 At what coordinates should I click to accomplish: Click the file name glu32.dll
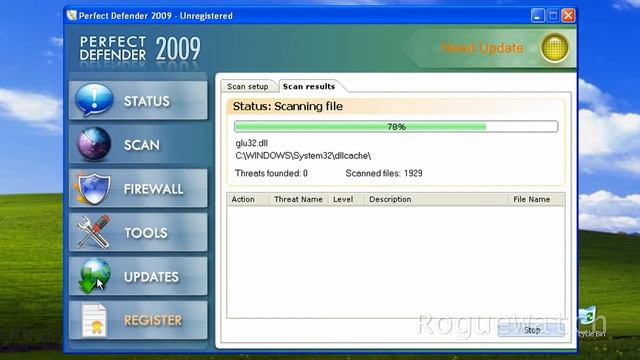click(251, 143)
